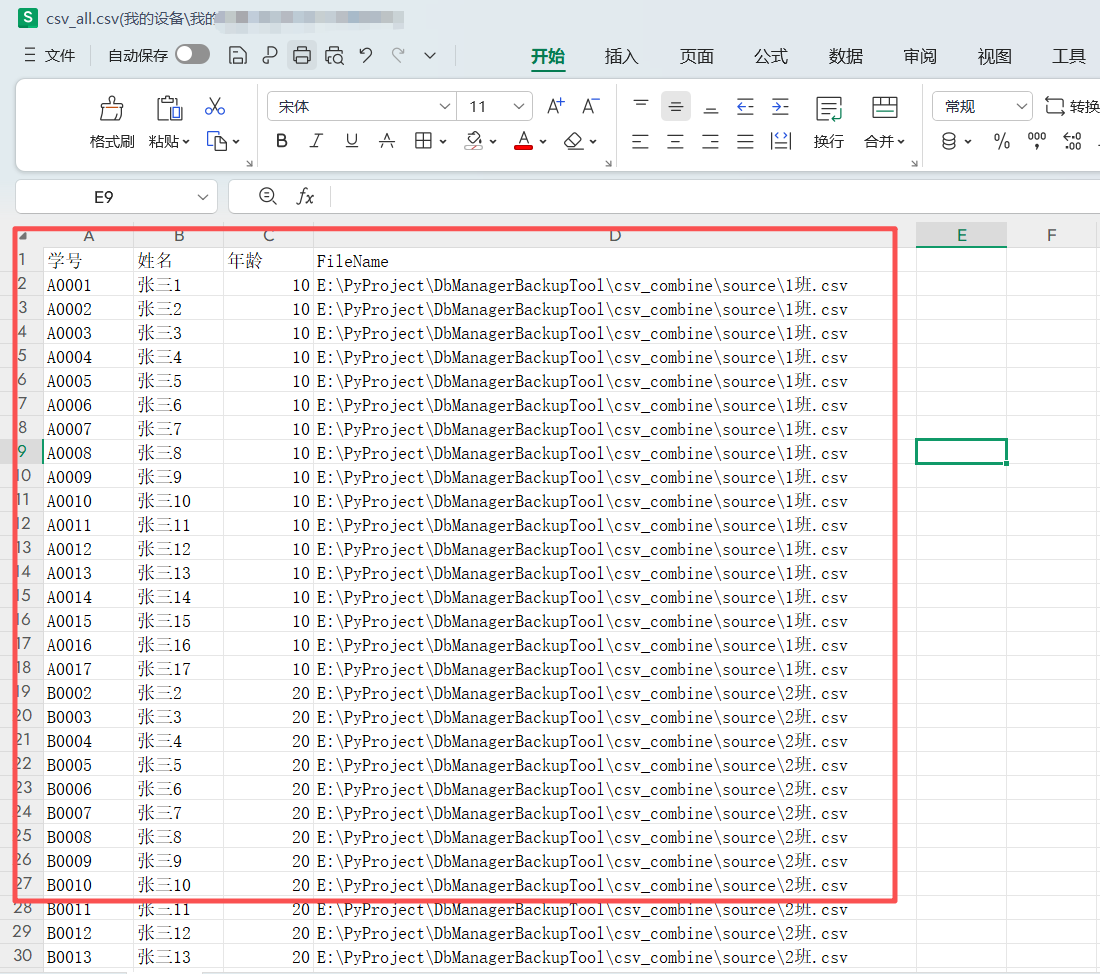1100x974 pixels.
Task: Click Center horizontally icon
Action: click(676, 142)
